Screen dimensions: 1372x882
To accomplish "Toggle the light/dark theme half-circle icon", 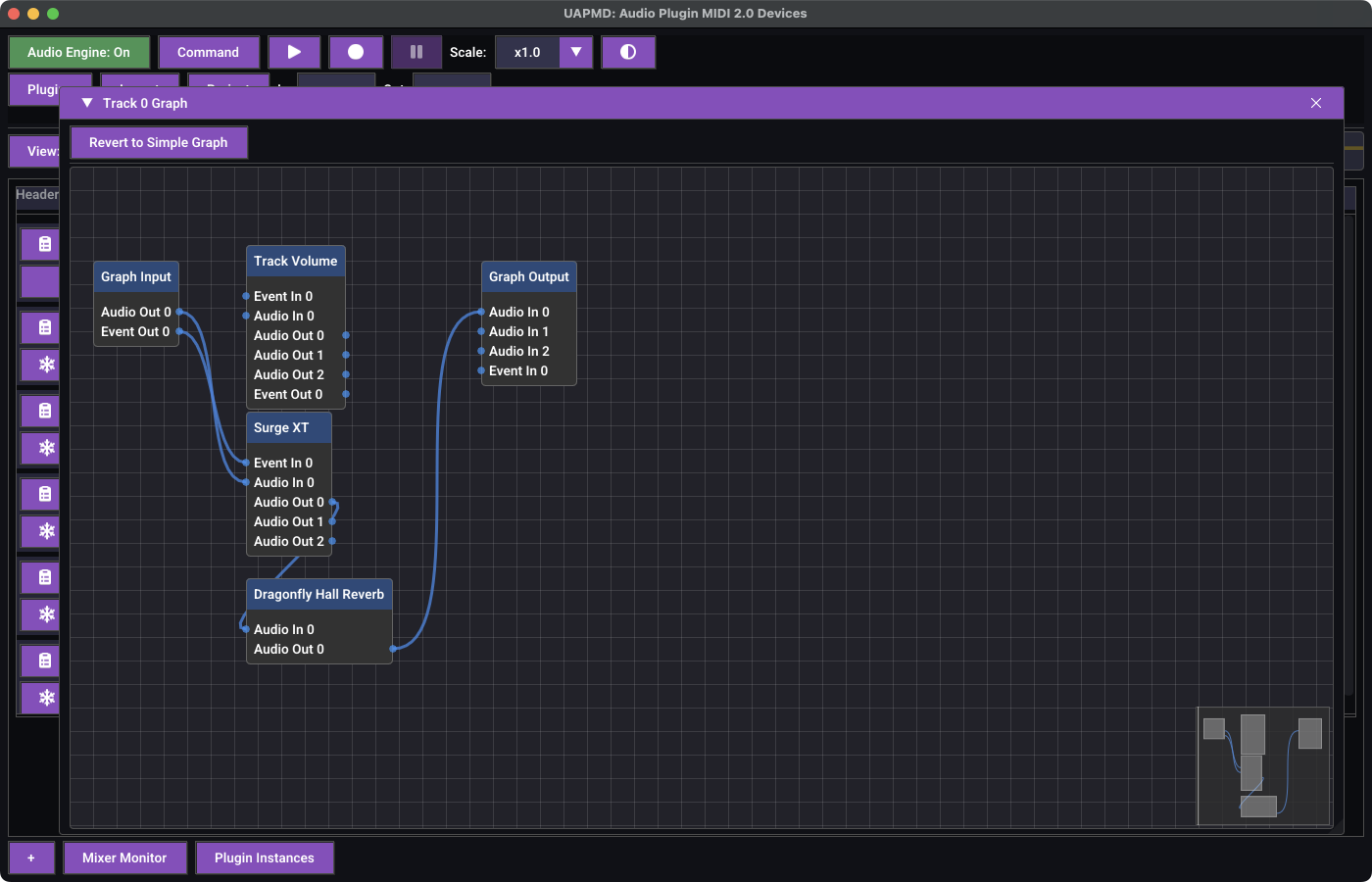I will coord(628,52).
